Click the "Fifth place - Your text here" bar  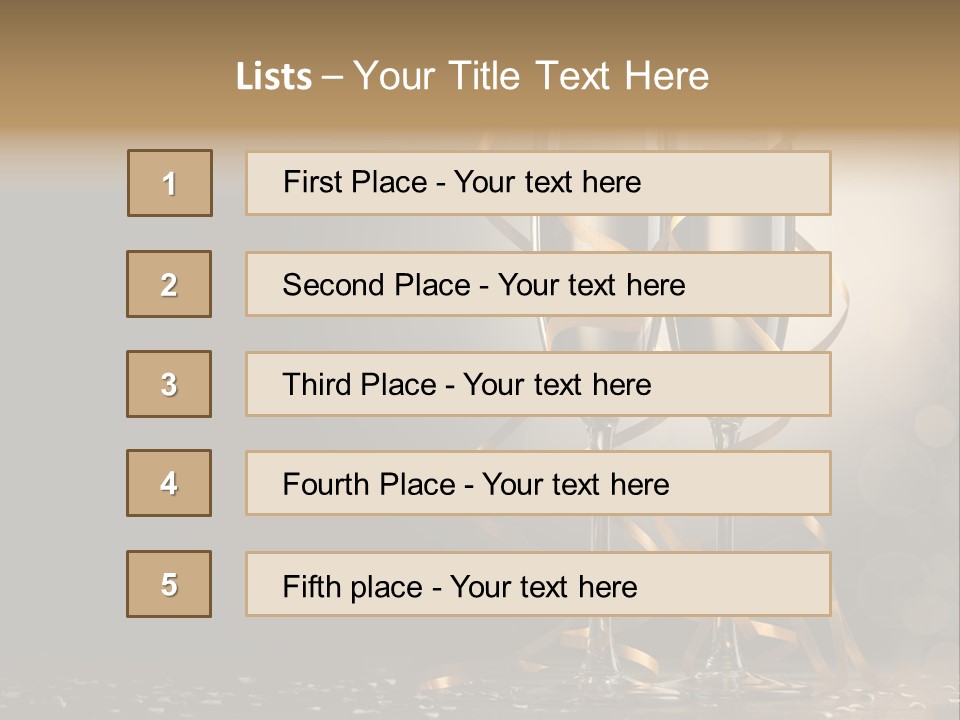pyautogui.click(x=538, y=584)
